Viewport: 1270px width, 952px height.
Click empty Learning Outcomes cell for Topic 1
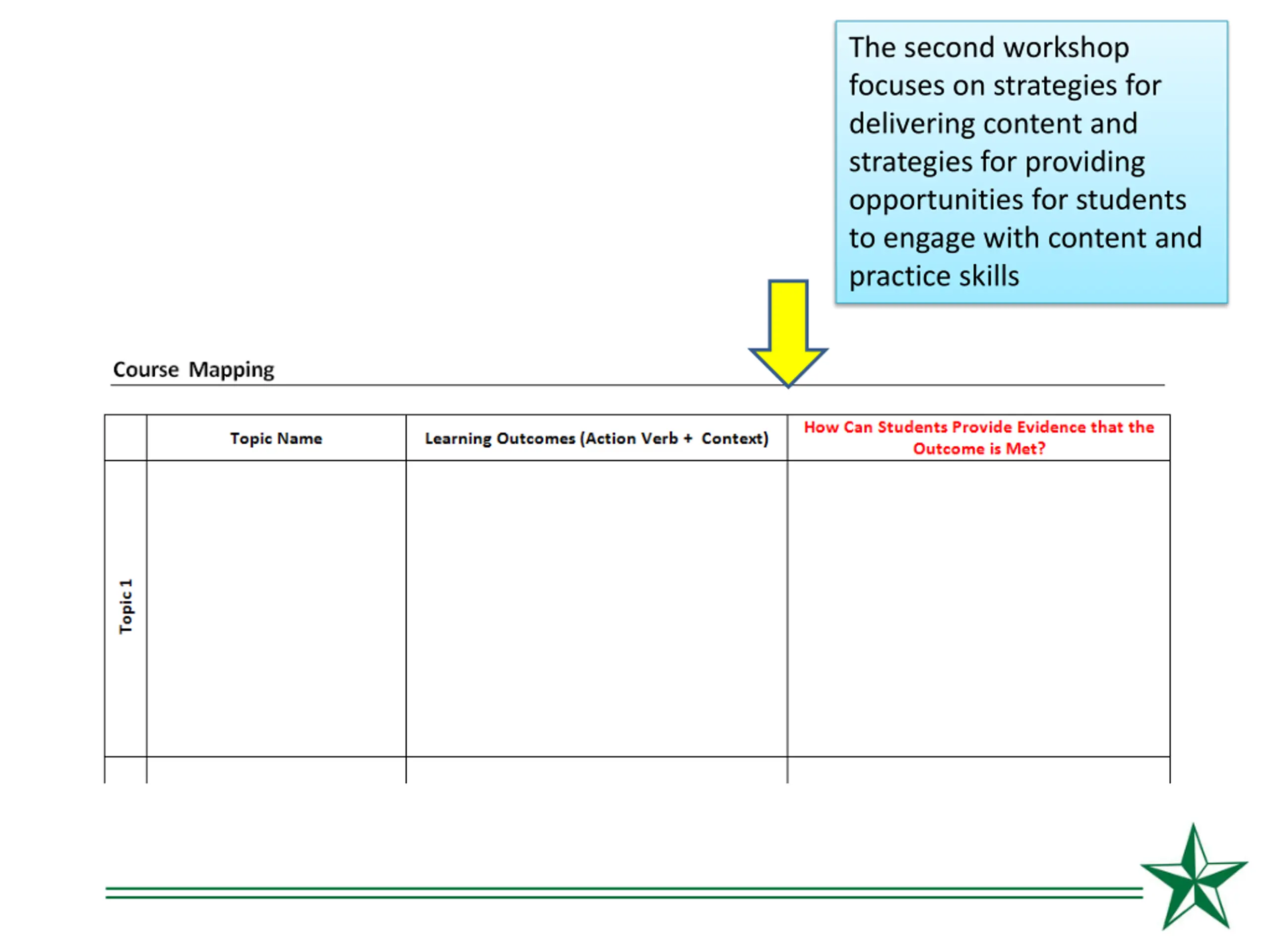pyautogui.click(x=596, y=608)
